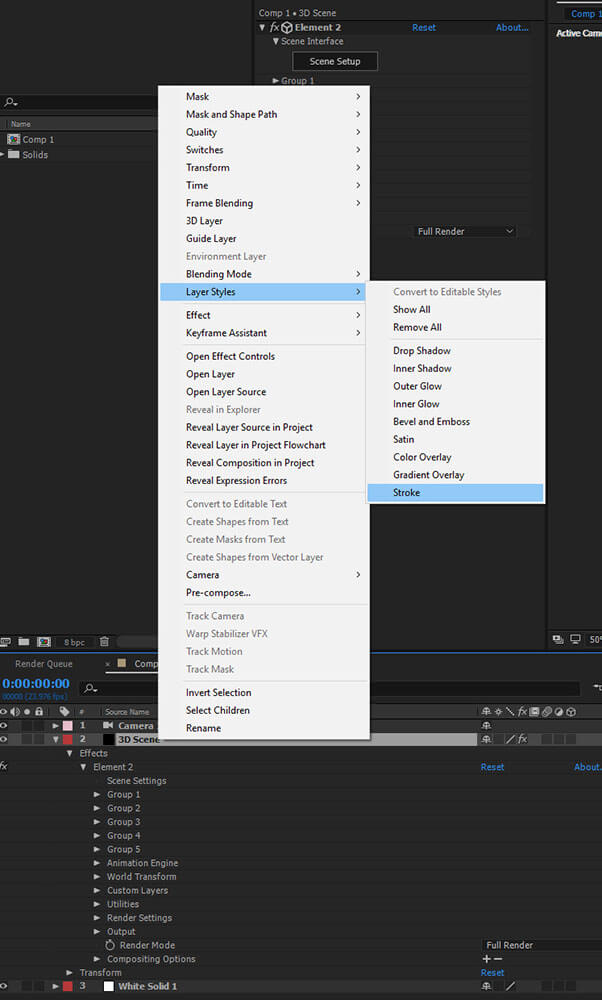Click the 3D layer cube column header icon

point(571,711)
